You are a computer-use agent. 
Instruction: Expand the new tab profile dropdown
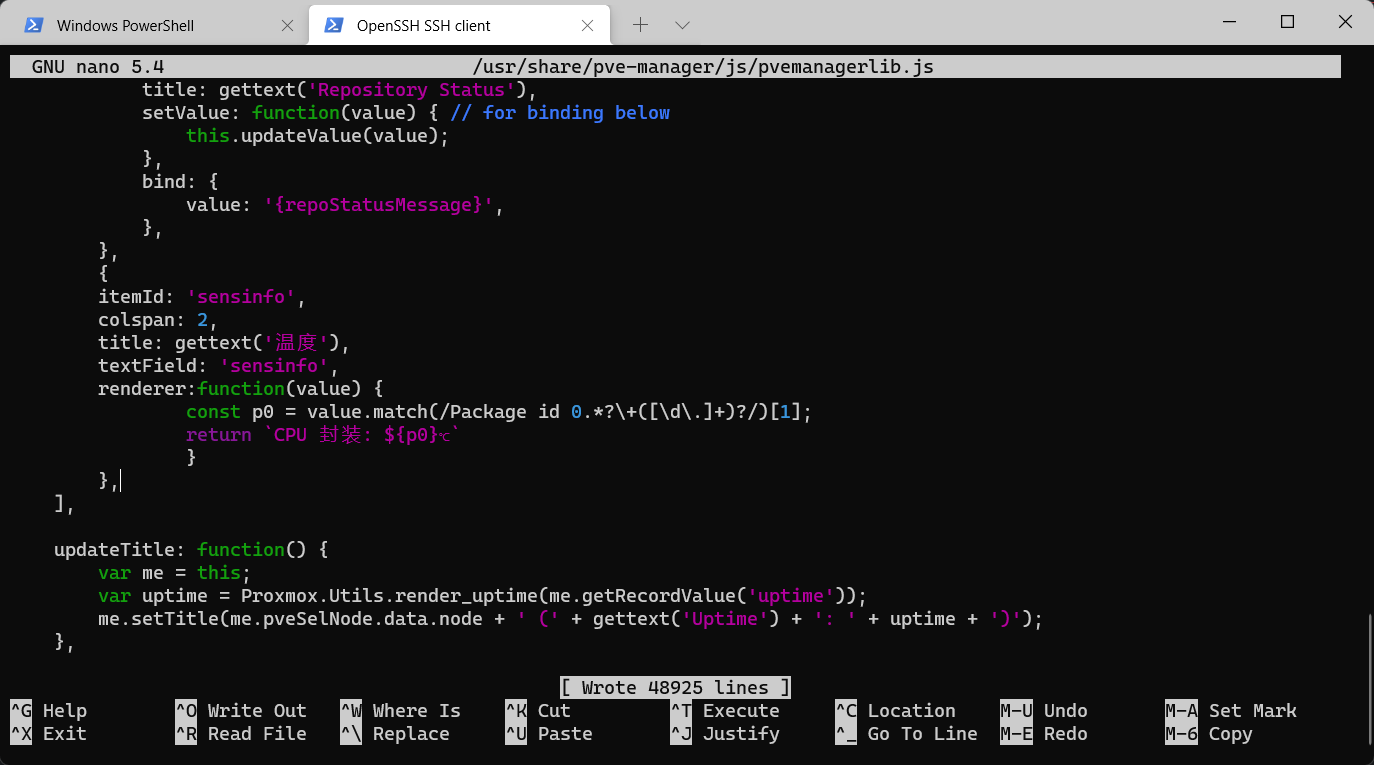pos(682,25)
